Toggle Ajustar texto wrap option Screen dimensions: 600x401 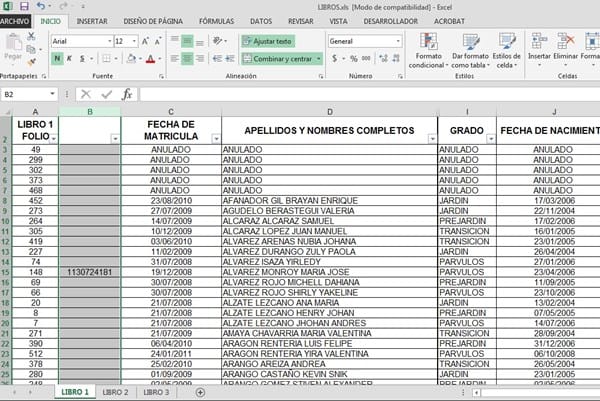coord(267,41)
